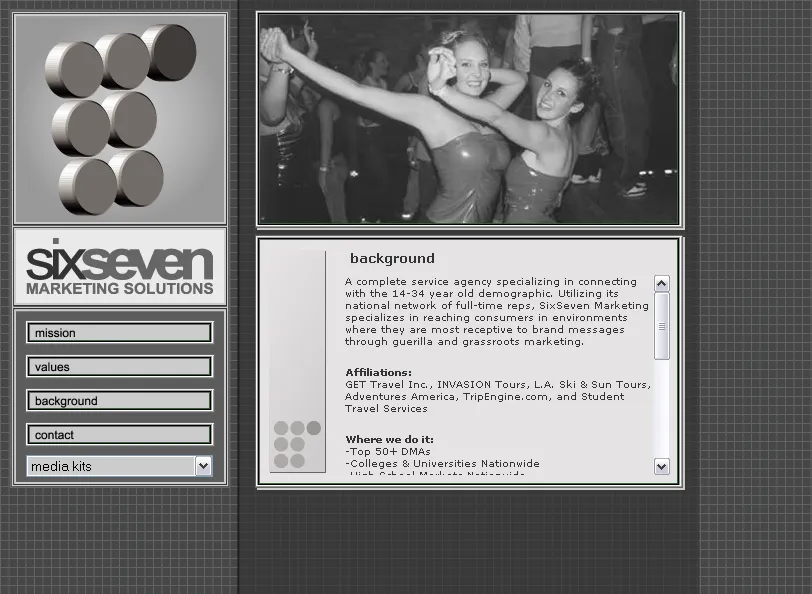Open the mission page

tap(120, 332)
